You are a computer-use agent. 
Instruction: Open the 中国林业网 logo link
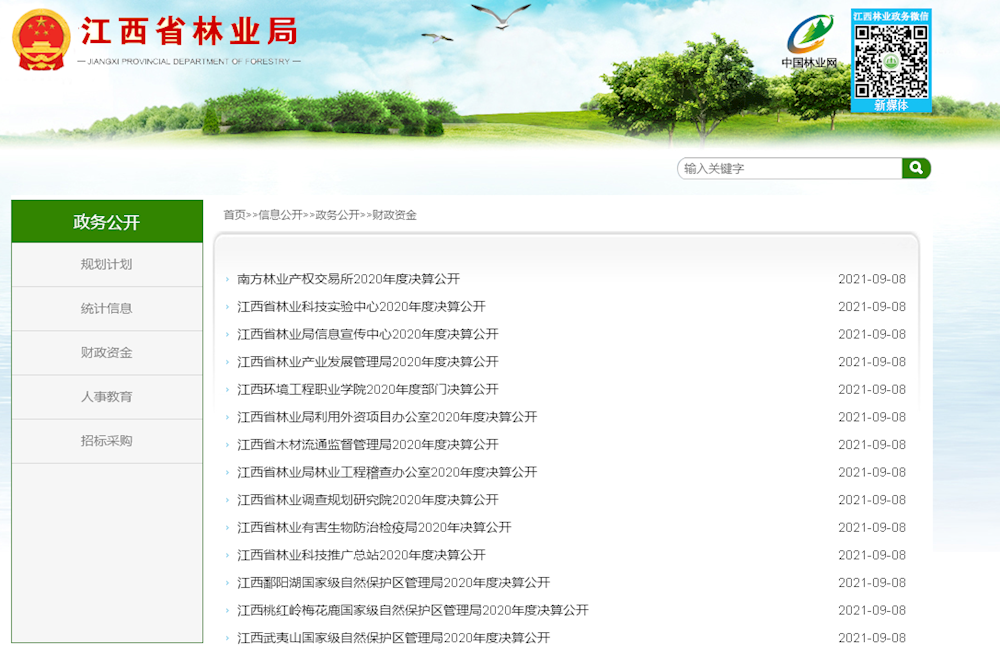pos(809,42)
